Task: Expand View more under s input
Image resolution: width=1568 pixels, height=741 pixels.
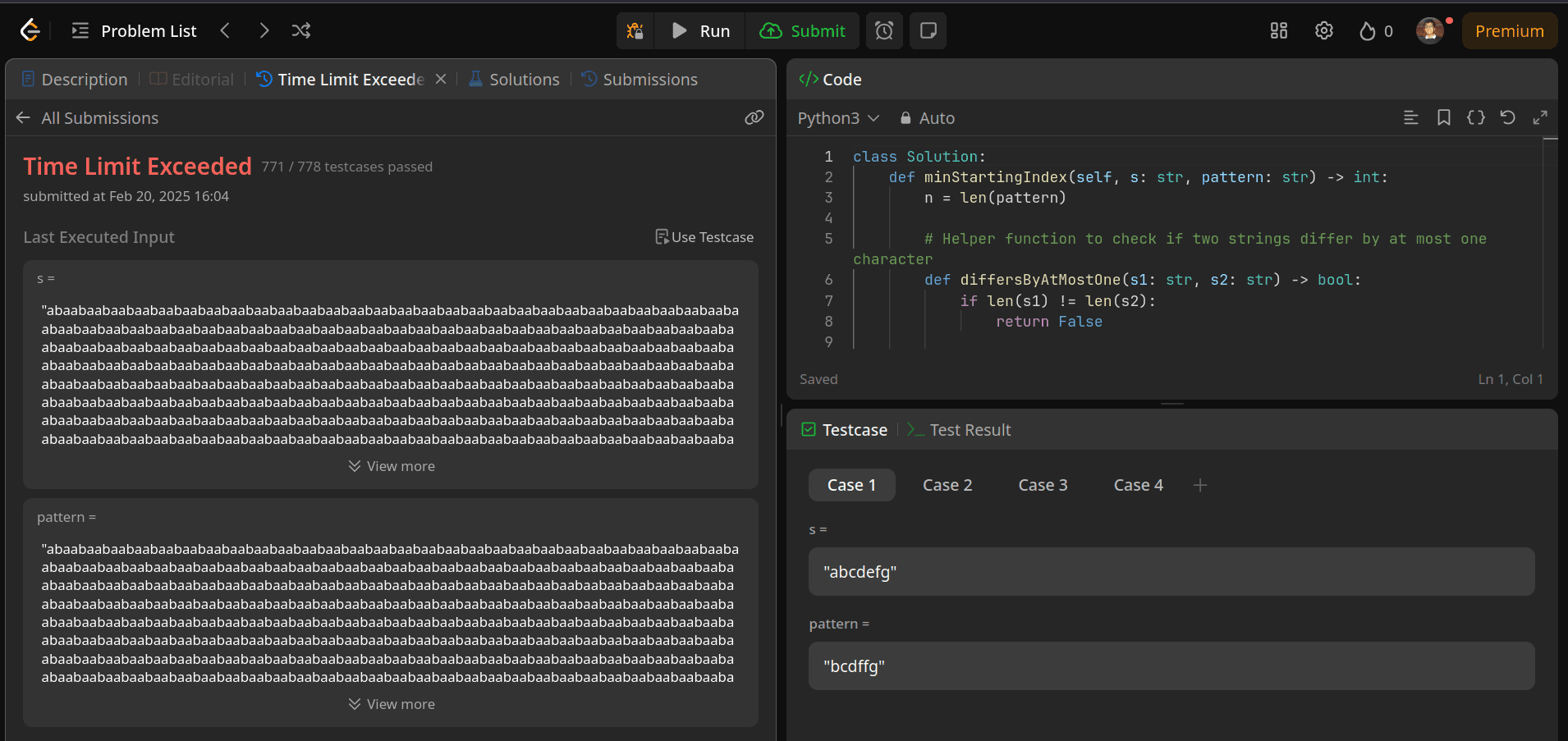Action: [x=391, y=466]
